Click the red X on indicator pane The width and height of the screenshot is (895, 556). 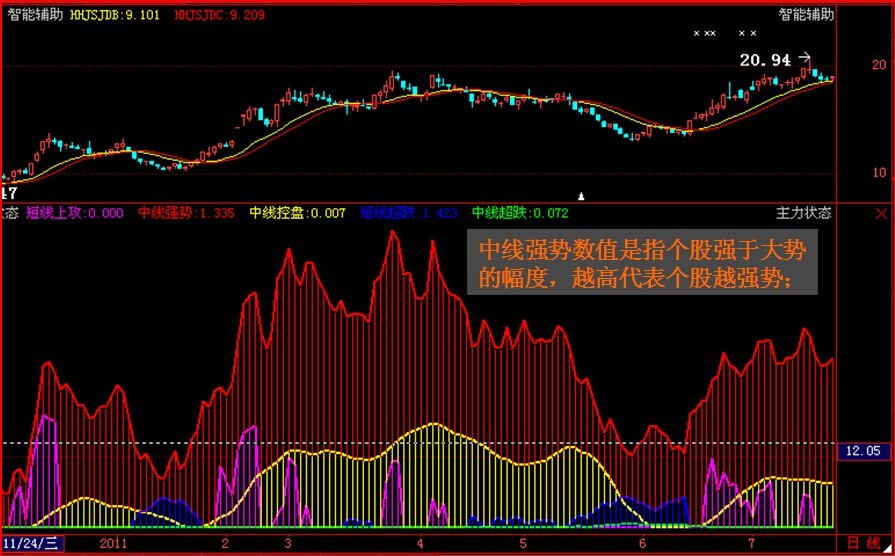click(x=881, y=213)
